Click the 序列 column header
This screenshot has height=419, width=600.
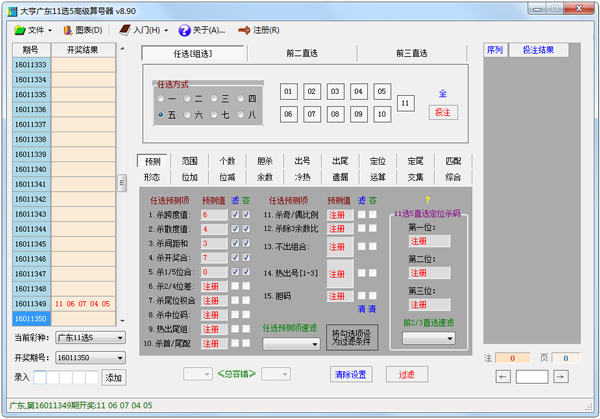[495, 50]
